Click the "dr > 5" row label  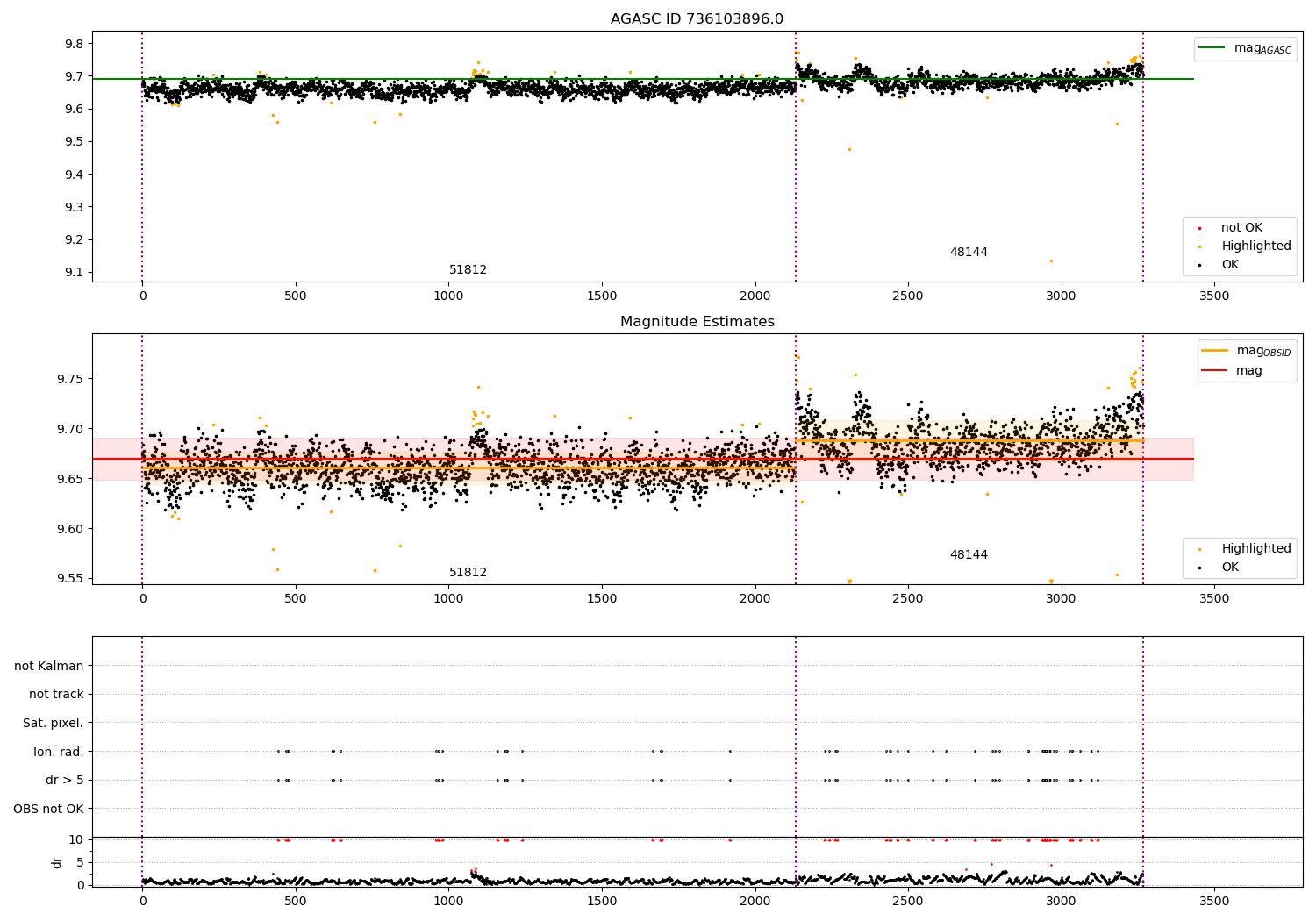click(x=65, y=781)
